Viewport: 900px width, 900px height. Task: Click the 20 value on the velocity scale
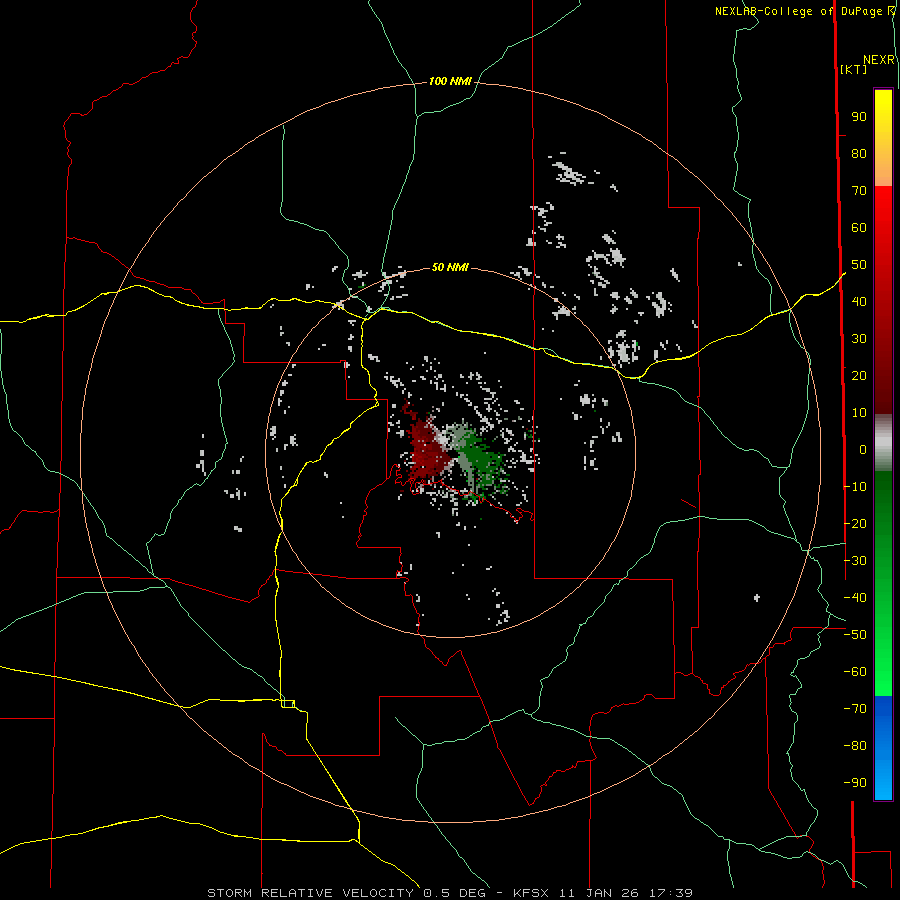[859, 375]
